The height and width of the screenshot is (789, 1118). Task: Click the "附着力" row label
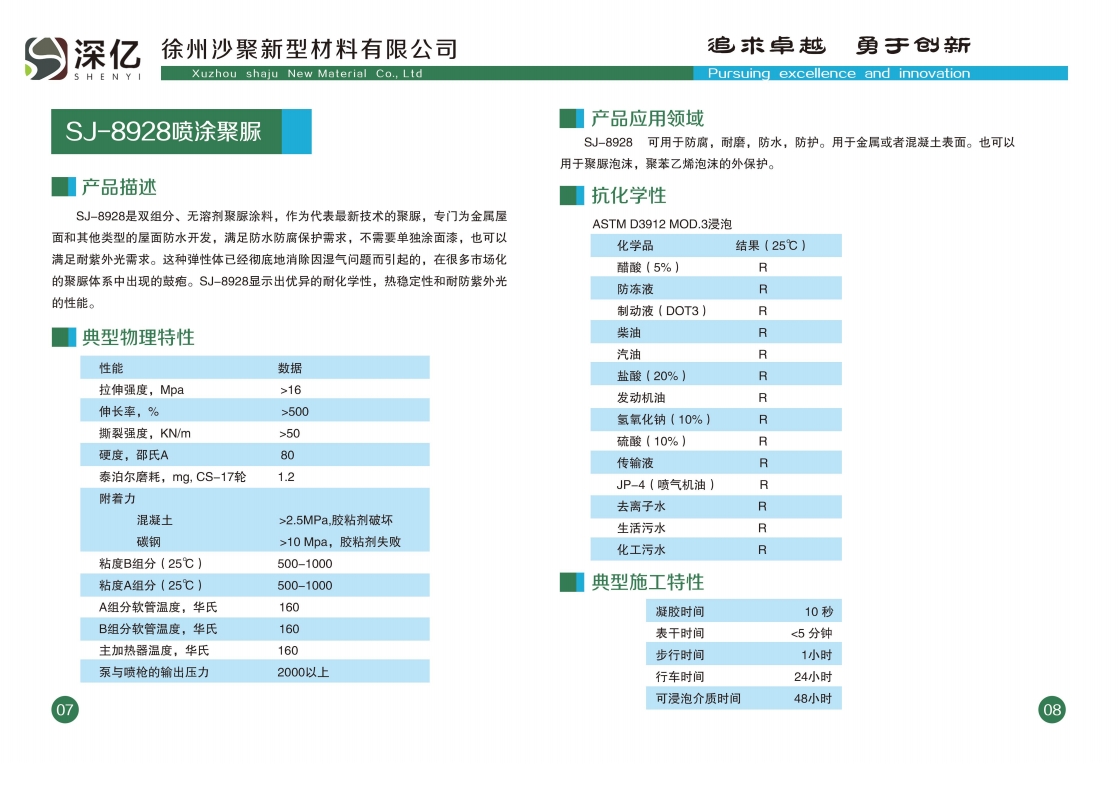click(x=117, y=498)
